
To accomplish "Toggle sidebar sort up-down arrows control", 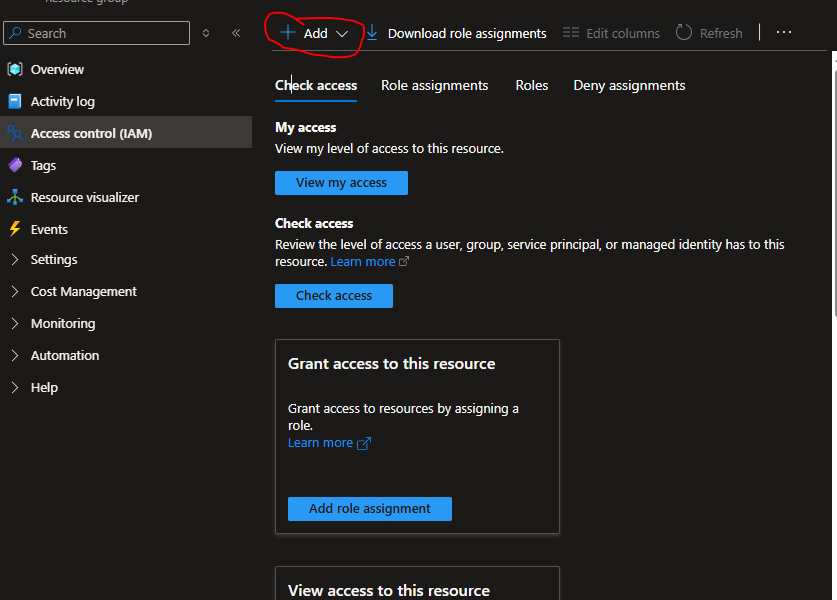I will click(206, 33).
